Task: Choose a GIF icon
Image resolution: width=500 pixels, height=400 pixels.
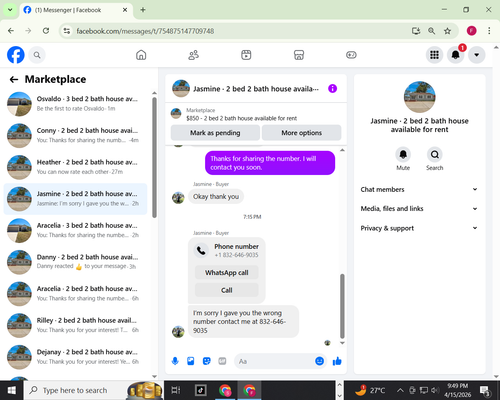Action: tap(222, 361)
